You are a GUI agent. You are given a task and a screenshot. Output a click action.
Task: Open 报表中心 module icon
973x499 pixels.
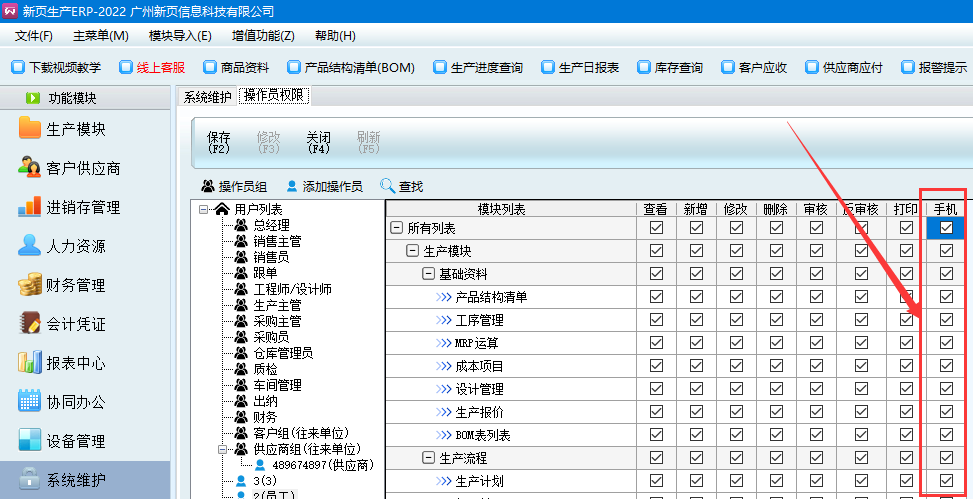click(x=30, y=363)
